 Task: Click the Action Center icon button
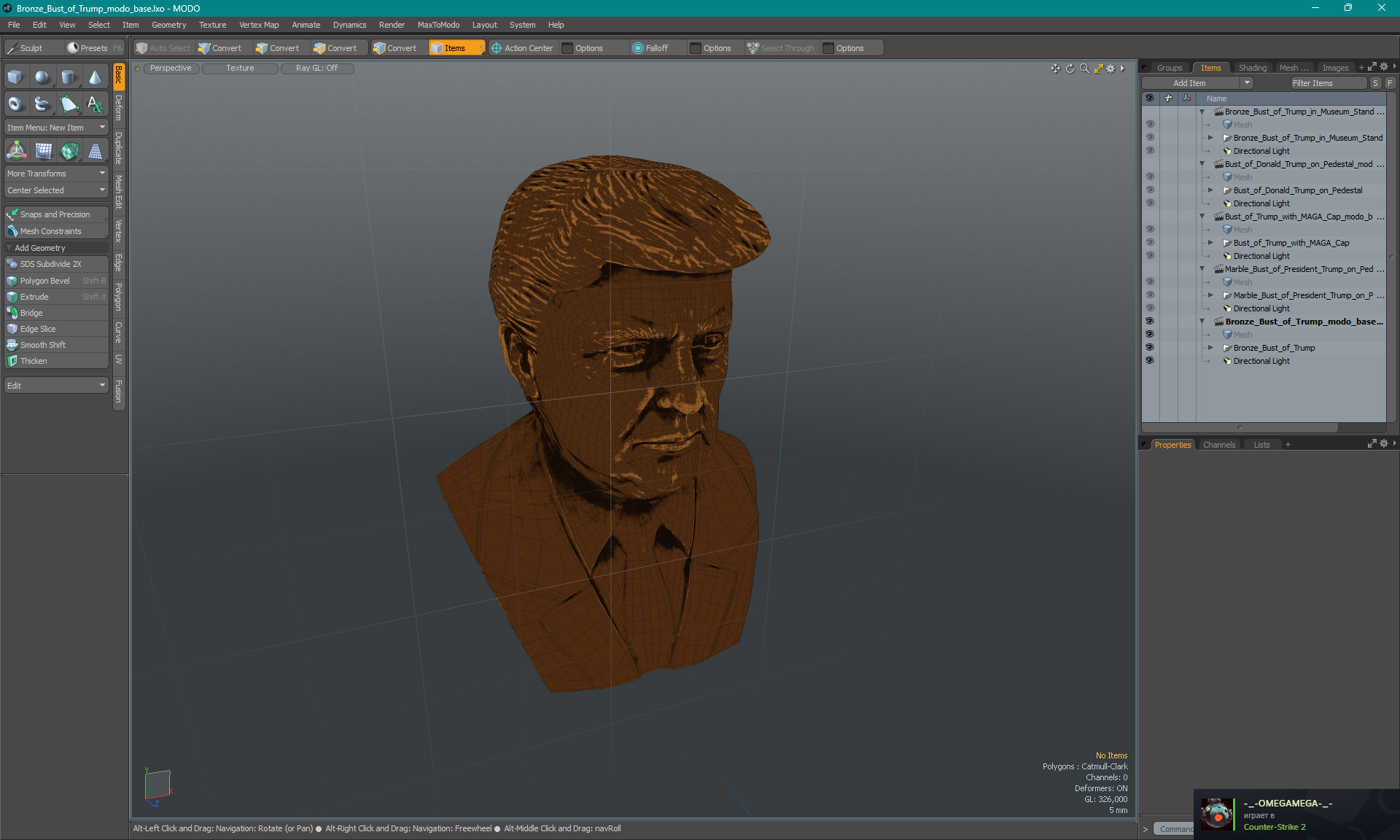522,48
